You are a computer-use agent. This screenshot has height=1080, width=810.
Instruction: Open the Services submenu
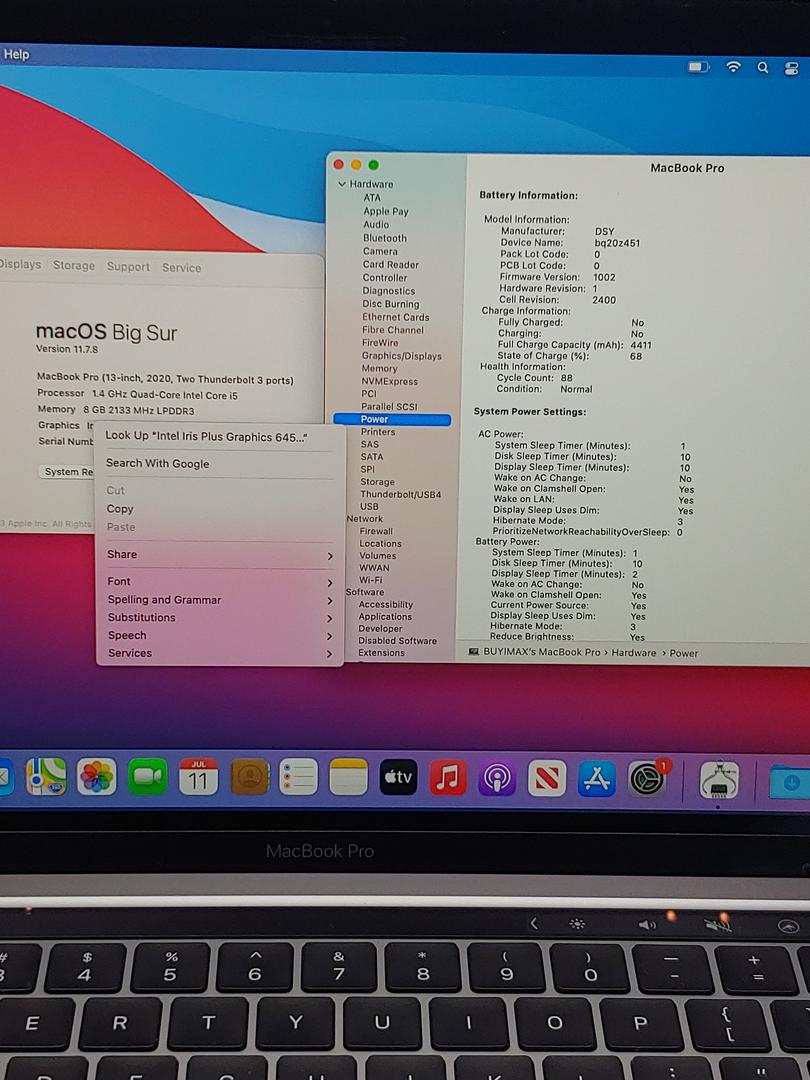tap(220, 654)
